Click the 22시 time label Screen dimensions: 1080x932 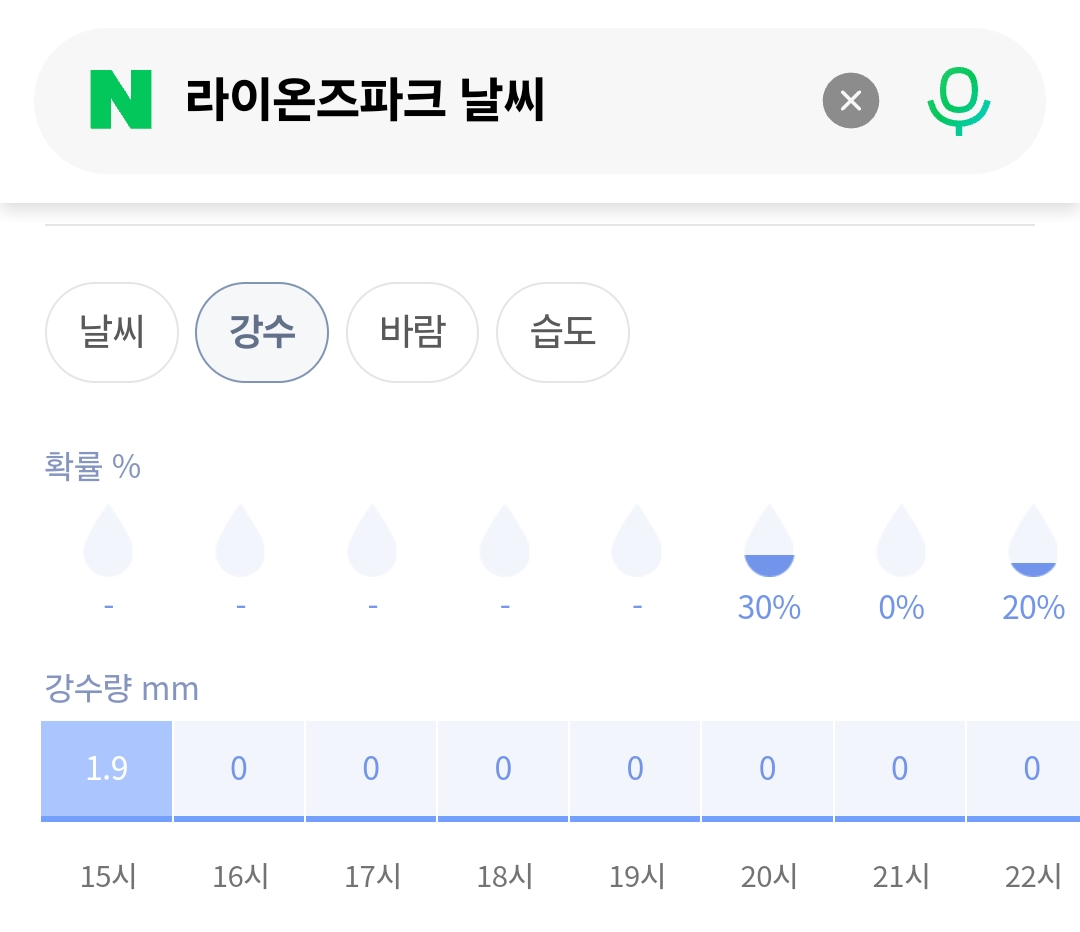coord(1033,877)
